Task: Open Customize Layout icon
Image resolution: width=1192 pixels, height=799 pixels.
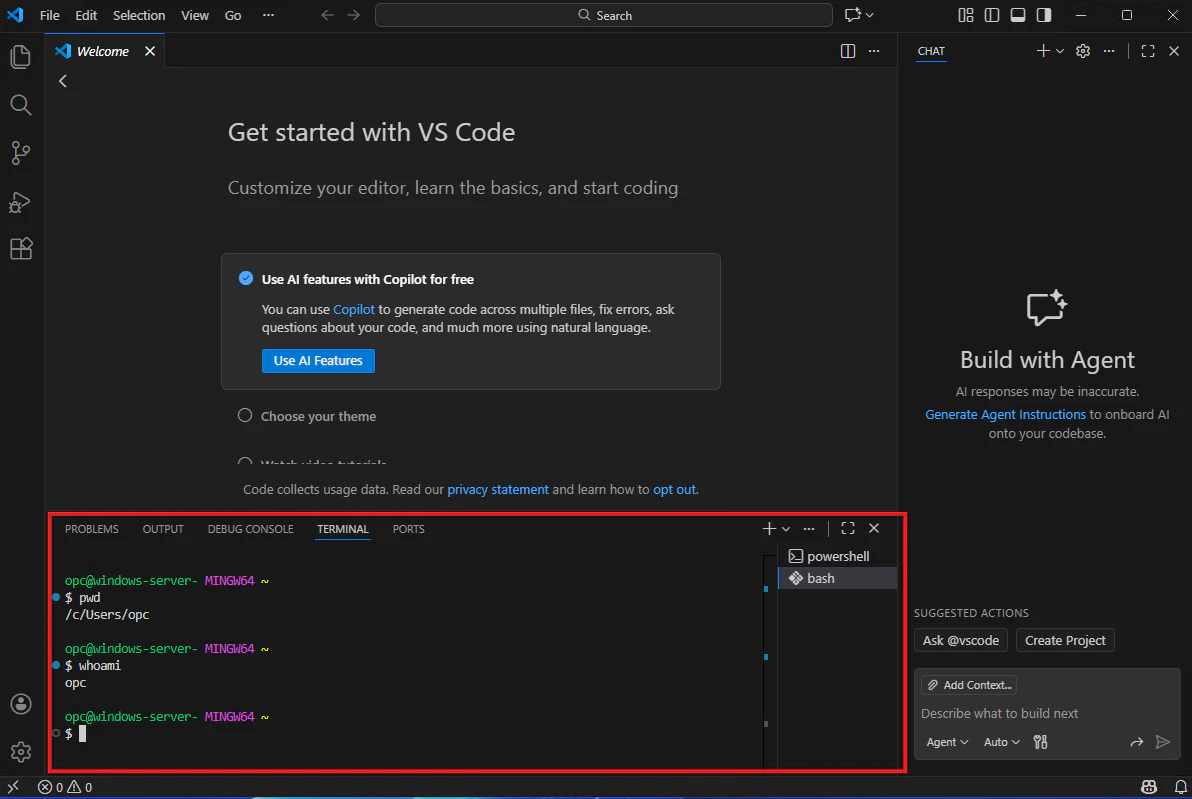Action: tap(965, 15)
